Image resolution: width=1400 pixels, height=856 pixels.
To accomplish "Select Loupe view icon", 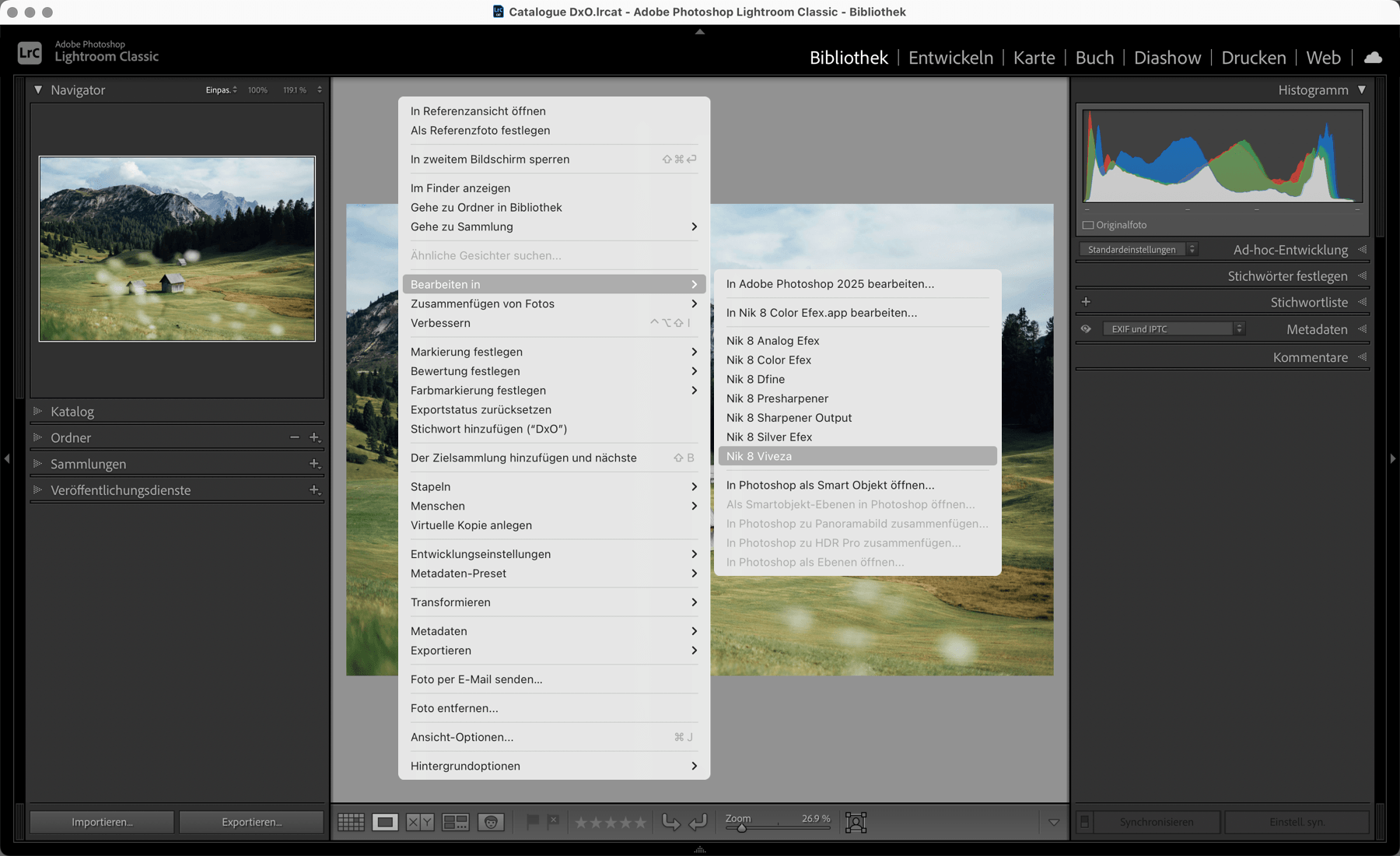I will 385,822.
